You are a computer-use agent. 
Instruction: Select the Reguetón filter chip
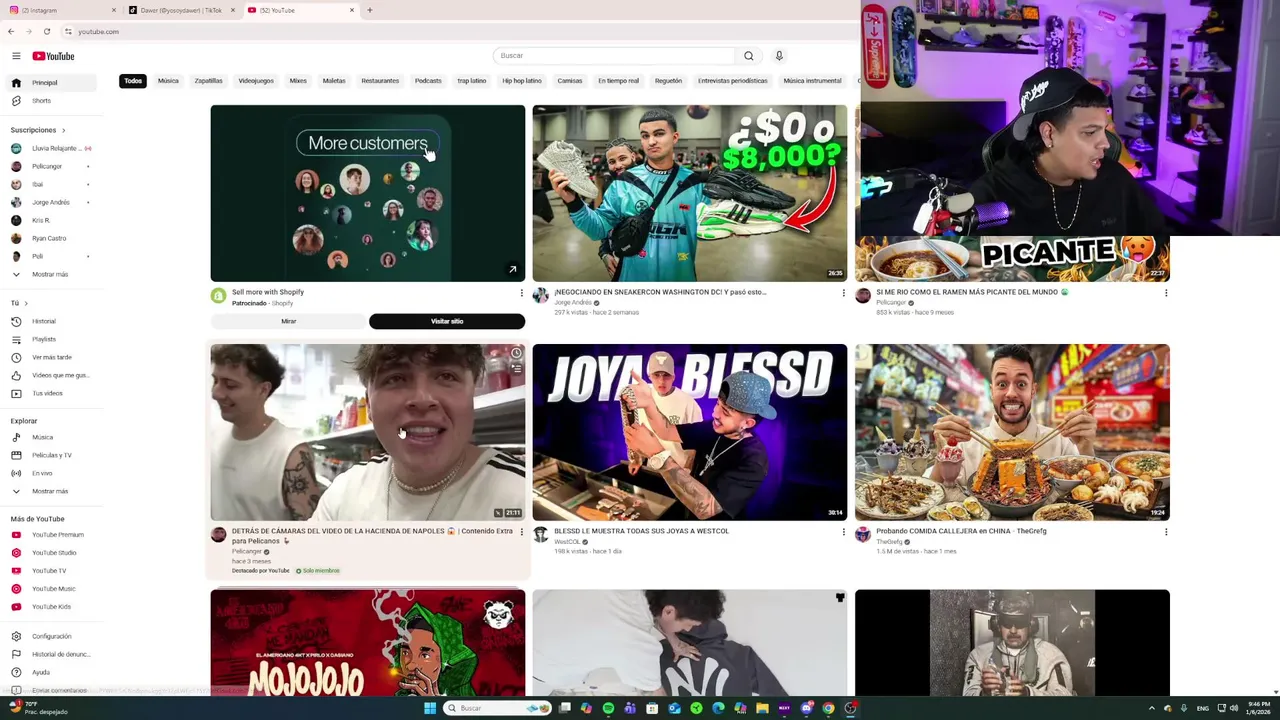(668, 81)
